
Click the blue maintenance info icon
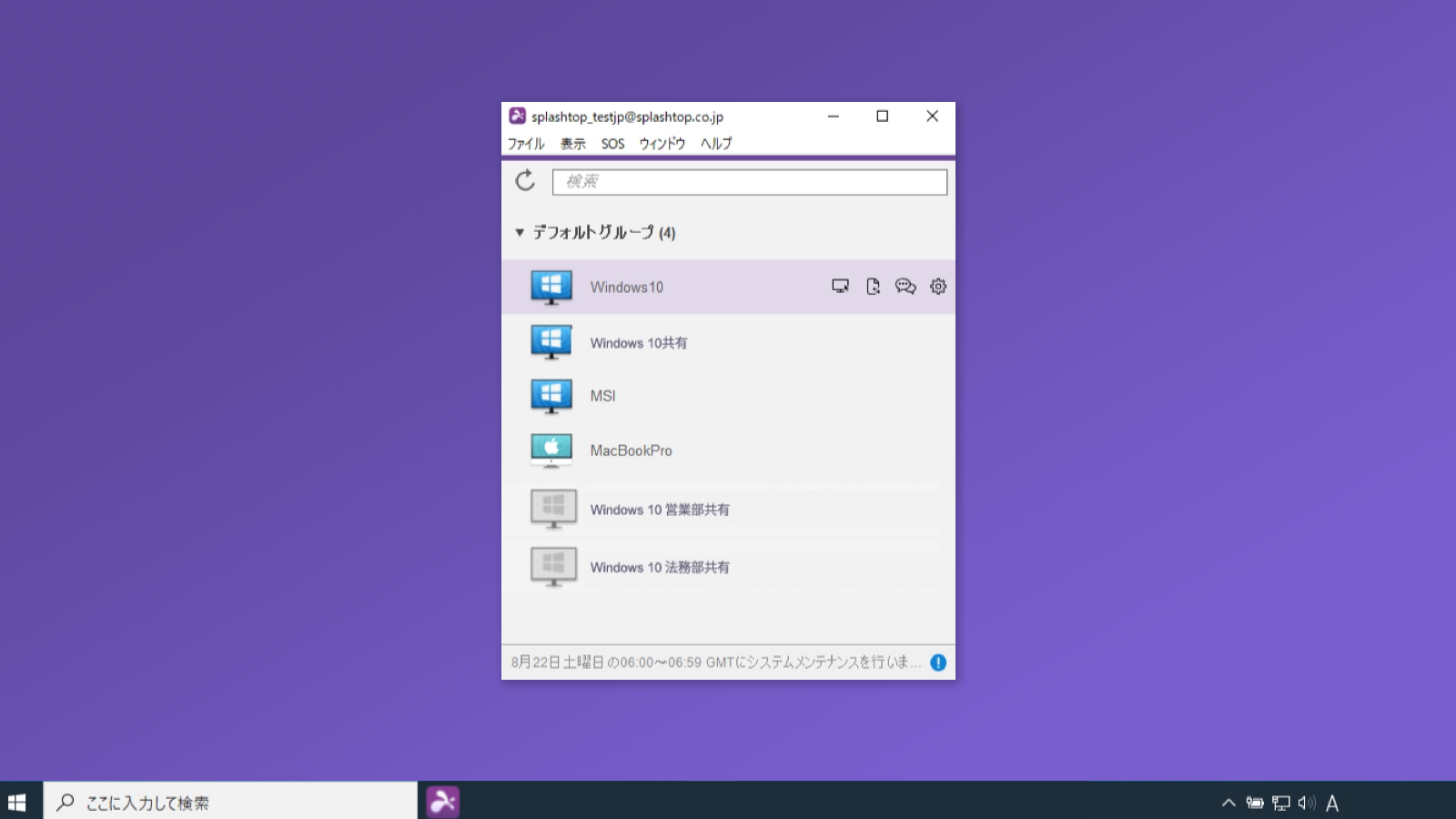[x=938, y=662]
